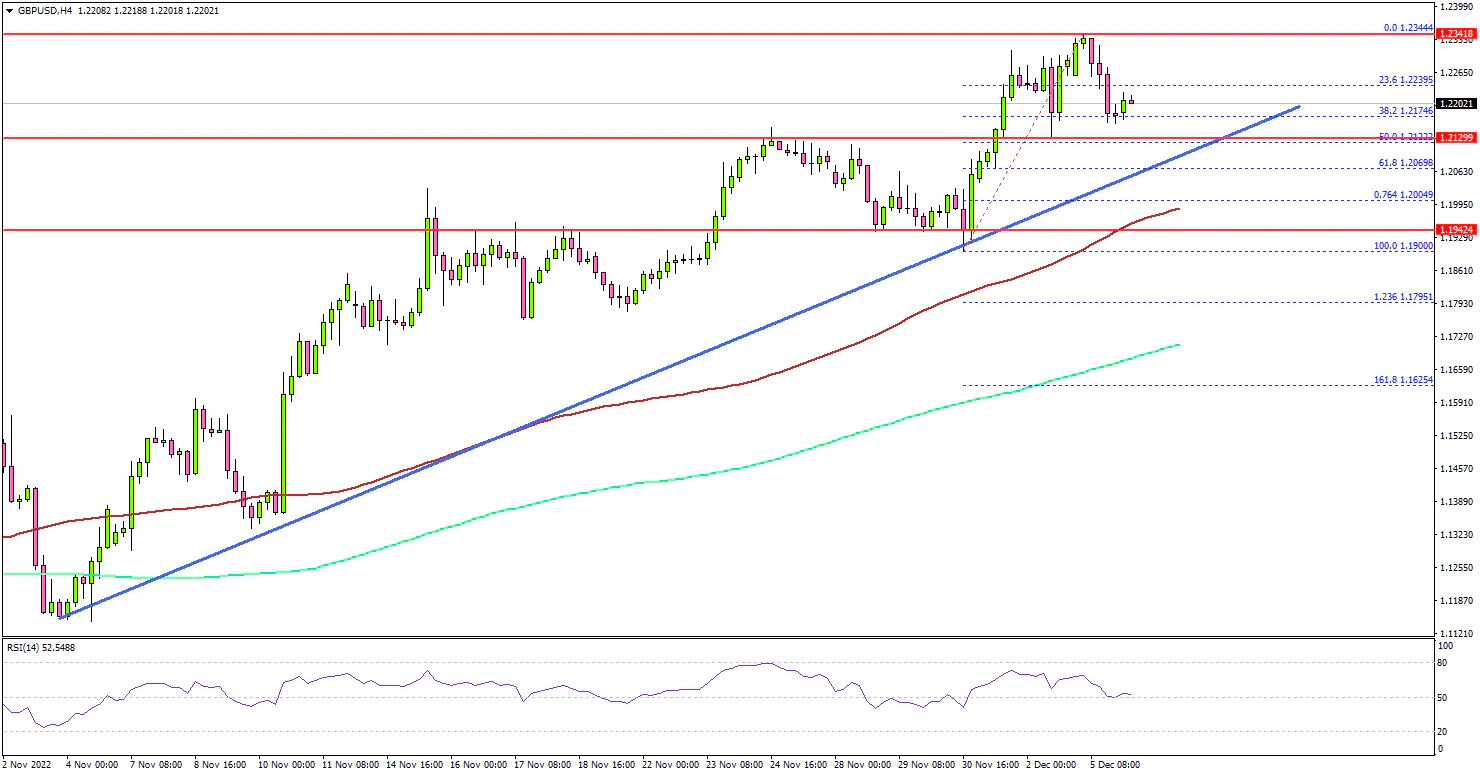This screenshot has height=776, width=1480.
Task: Select the 1.236 Fibonacci extension label
Action: pyautogui.click(x=1403, y=296)
